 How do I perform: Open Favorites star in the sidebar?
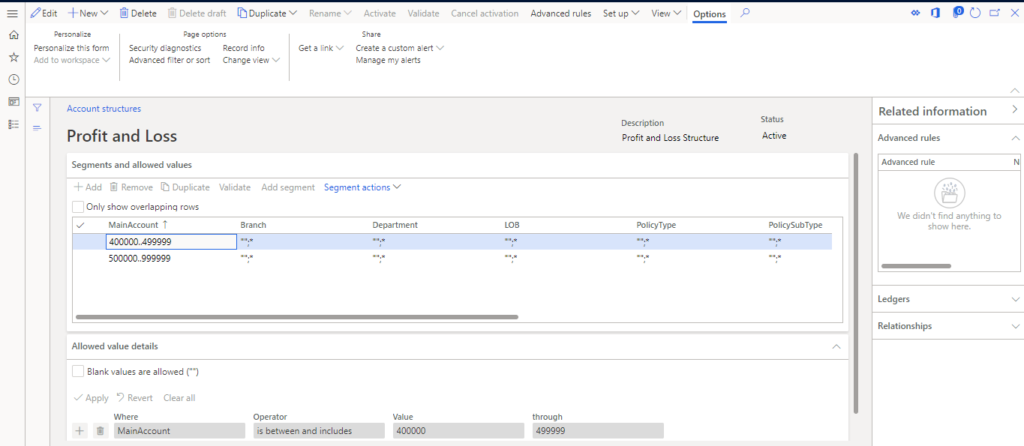(x=13, y=57)
